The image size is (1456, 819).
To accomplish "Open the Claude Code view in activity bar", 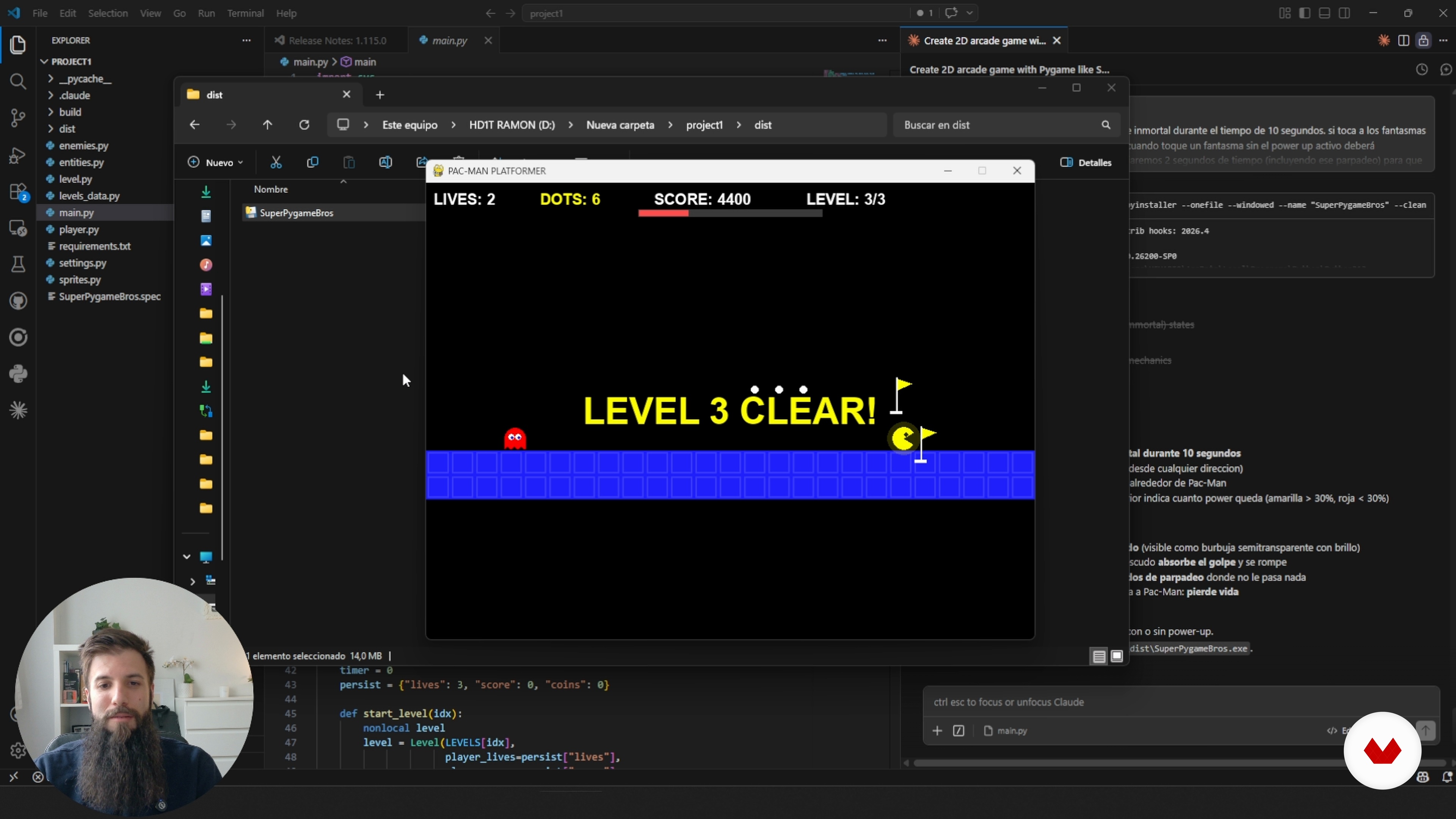I will click(18, 410).
